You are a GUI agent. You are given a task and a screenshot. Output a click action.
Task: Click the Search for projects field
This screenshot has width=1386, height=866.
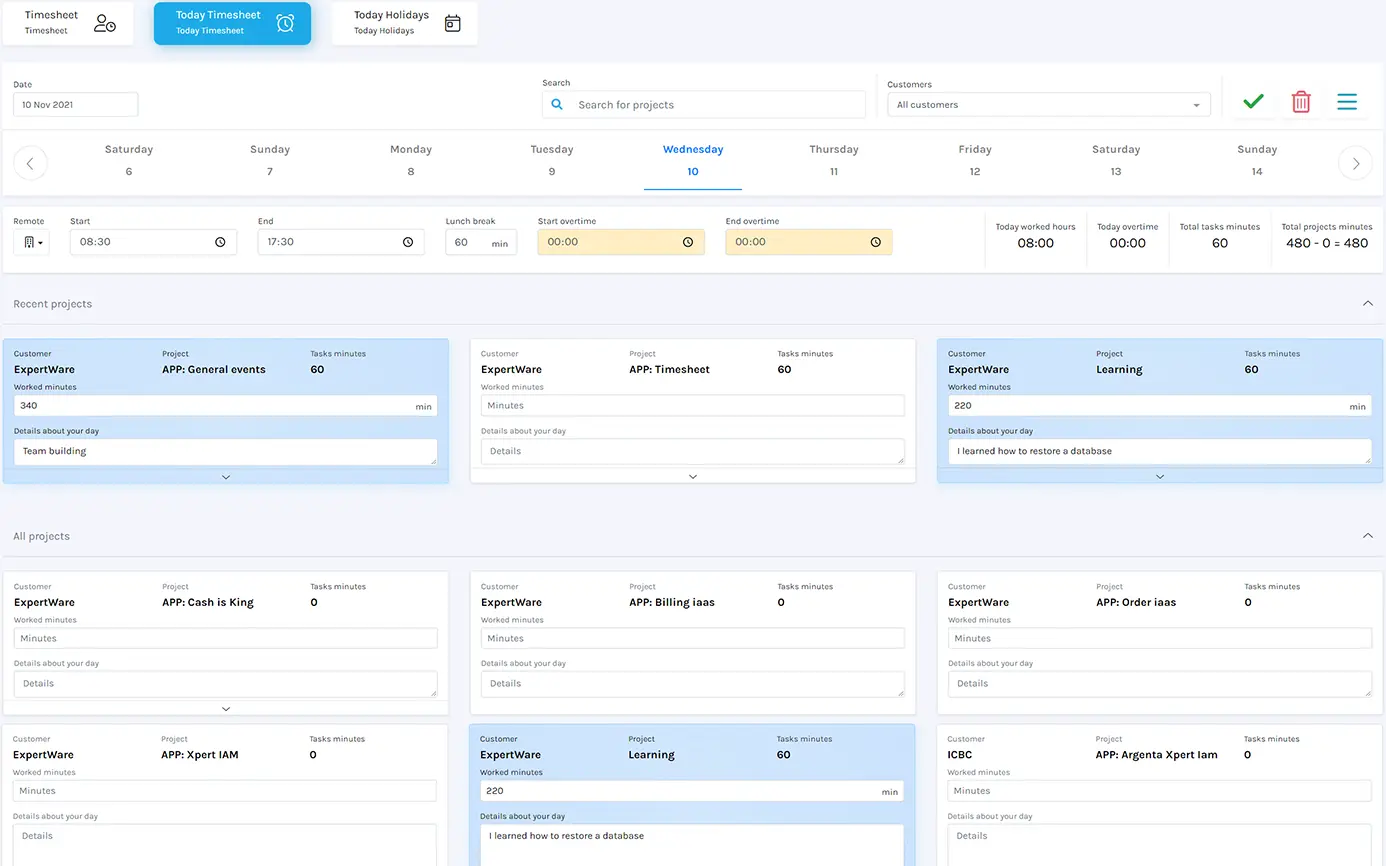pos(704,105)
